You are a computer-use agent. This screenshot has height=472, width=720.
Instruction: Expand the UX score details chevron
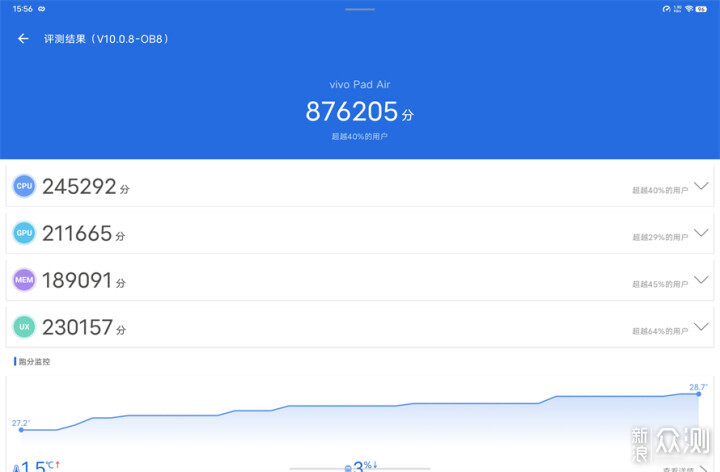[701, 327]
